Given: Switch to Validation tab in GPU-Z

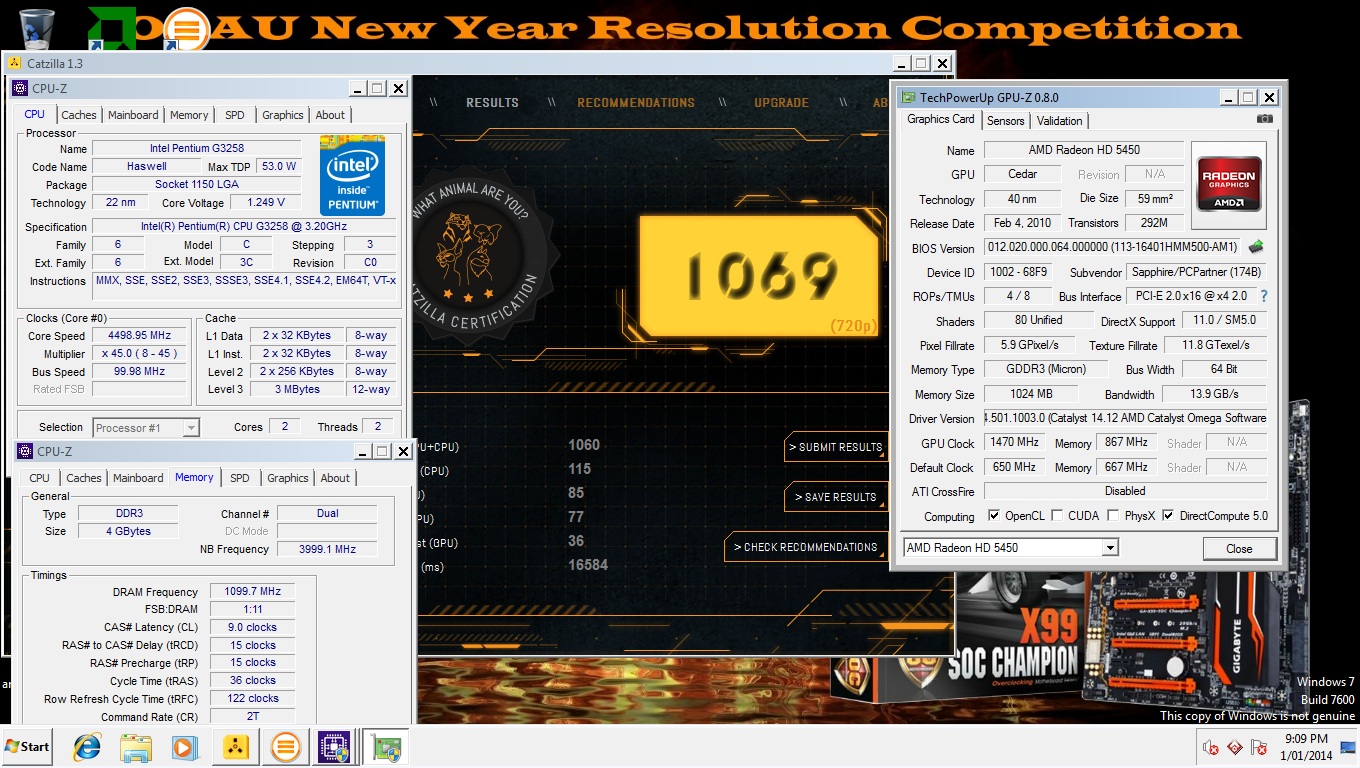Looking at the screenshot, I should (1059, 121).
